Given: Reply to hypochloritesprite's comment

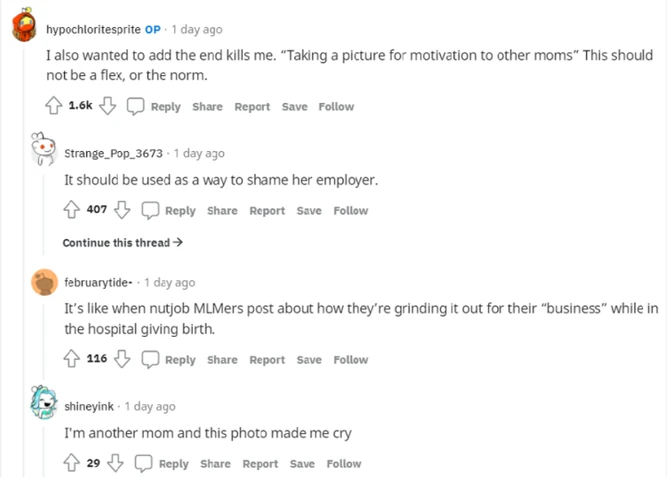Looking at the screenshot, I should (154, 106).
